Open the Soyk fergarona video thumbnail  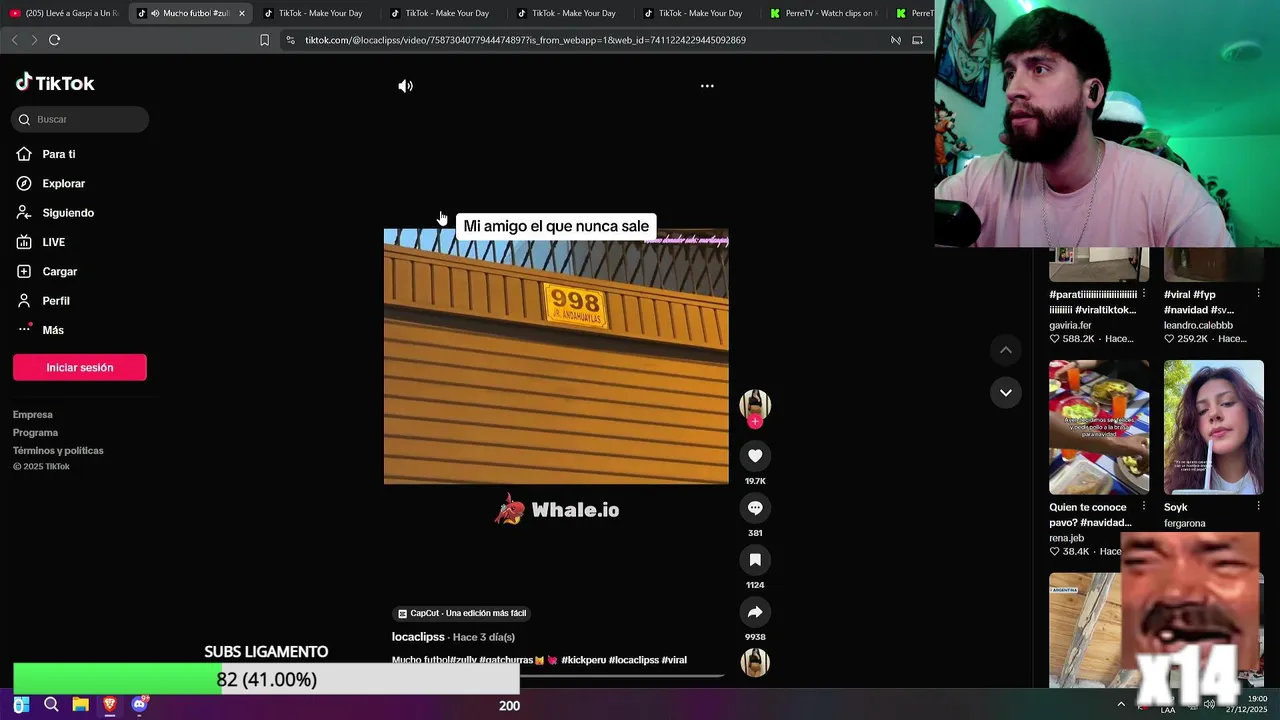click(x=1214, y=427)
